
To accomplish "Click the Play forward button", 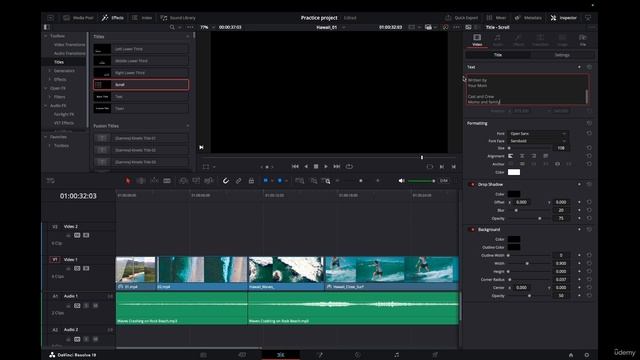I will [x=326, y=167].
